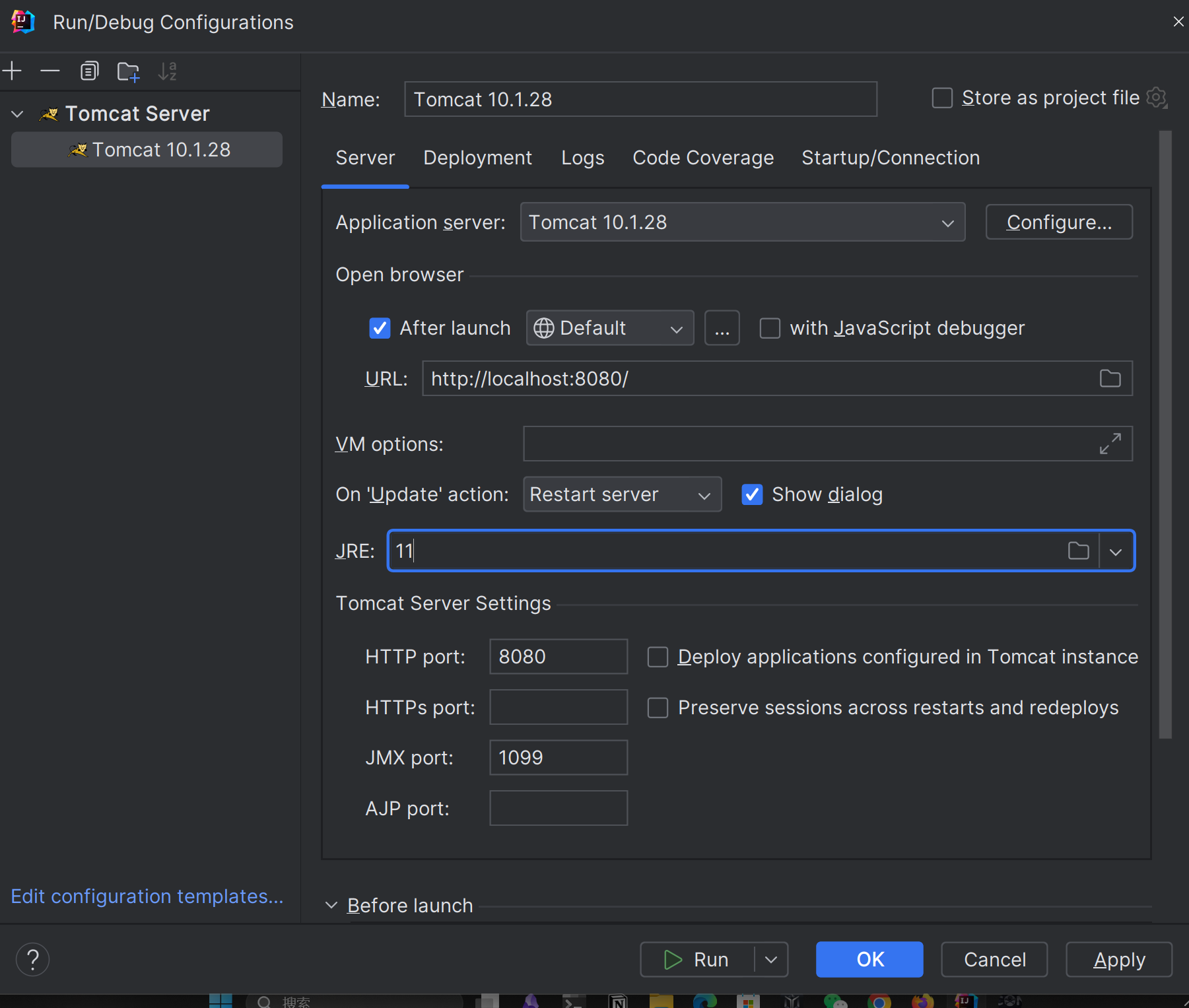Copy the selected configuration
The height and width of the screenshot is (1008, 1189).
(x=89, y=71)
